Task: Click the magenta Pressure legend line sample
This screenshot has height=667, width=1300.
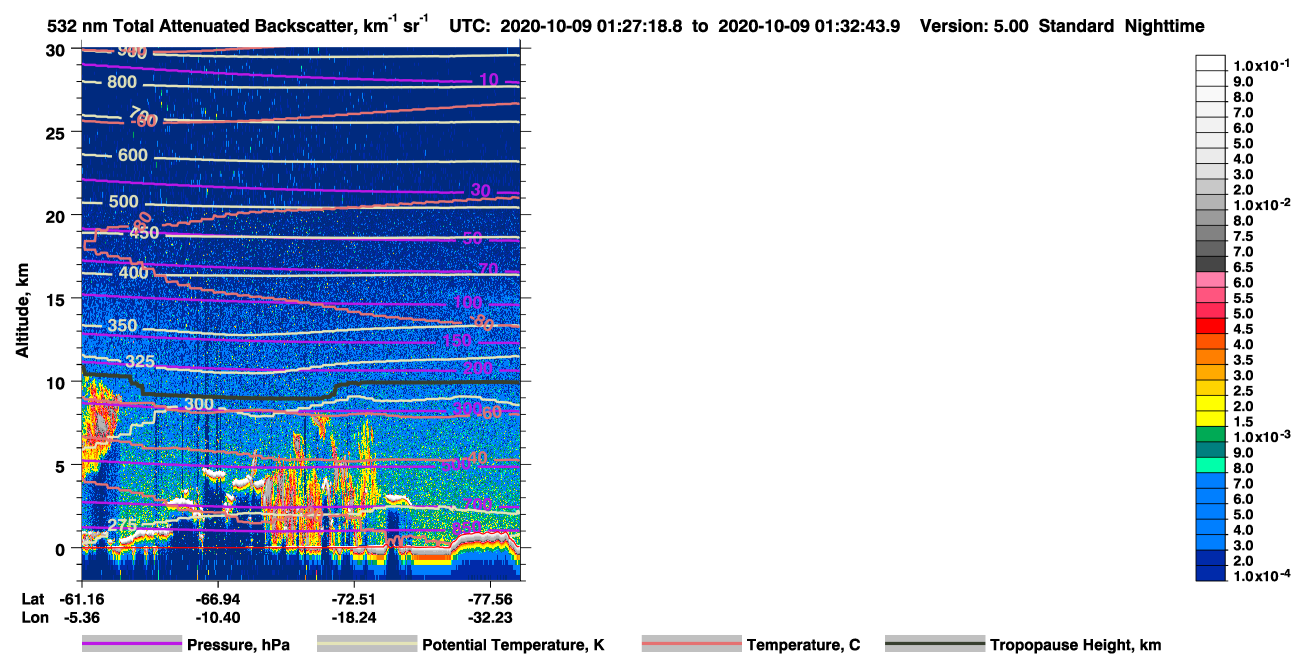Action: click(132, 644)
